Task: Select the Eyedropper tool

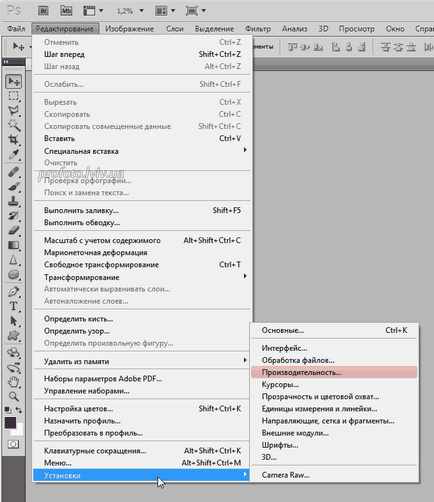Action: pyautogui.click(x=14, y=154)
